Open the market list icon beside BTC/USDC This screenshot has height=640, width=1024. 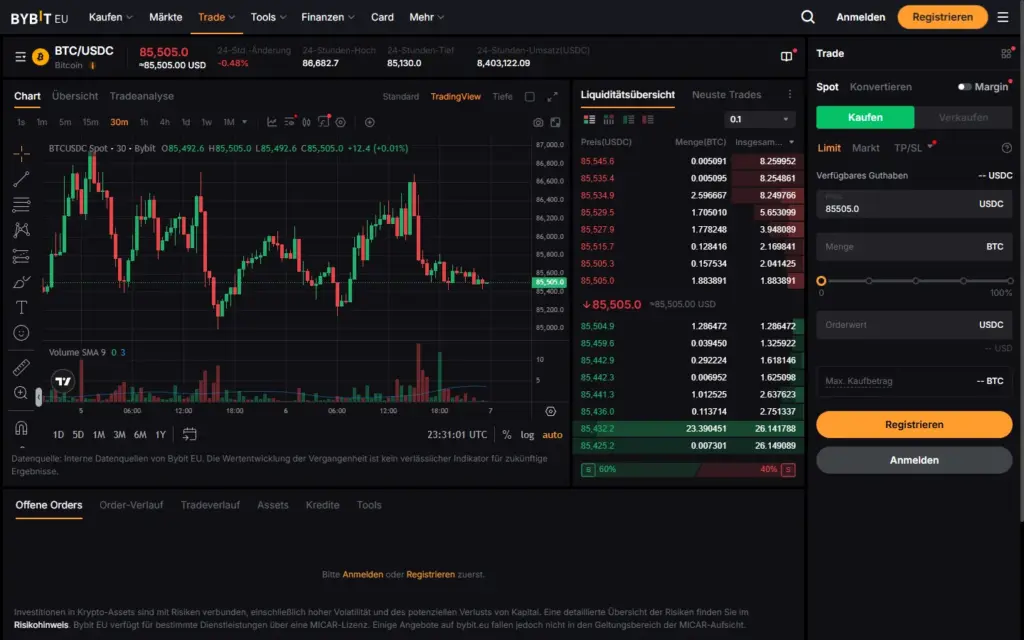[x=20, y=57]
